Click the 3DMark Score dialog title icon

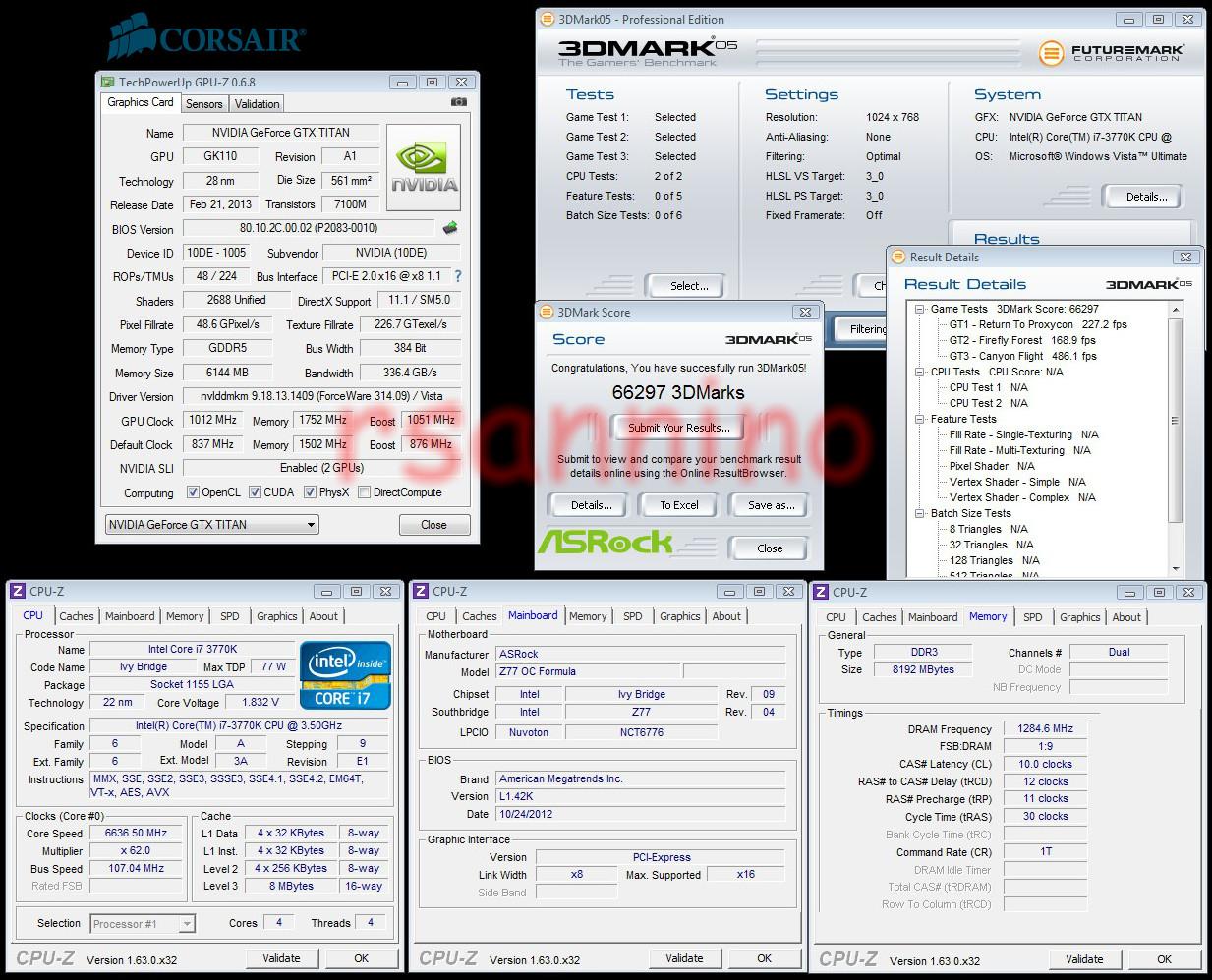[548, 313]
